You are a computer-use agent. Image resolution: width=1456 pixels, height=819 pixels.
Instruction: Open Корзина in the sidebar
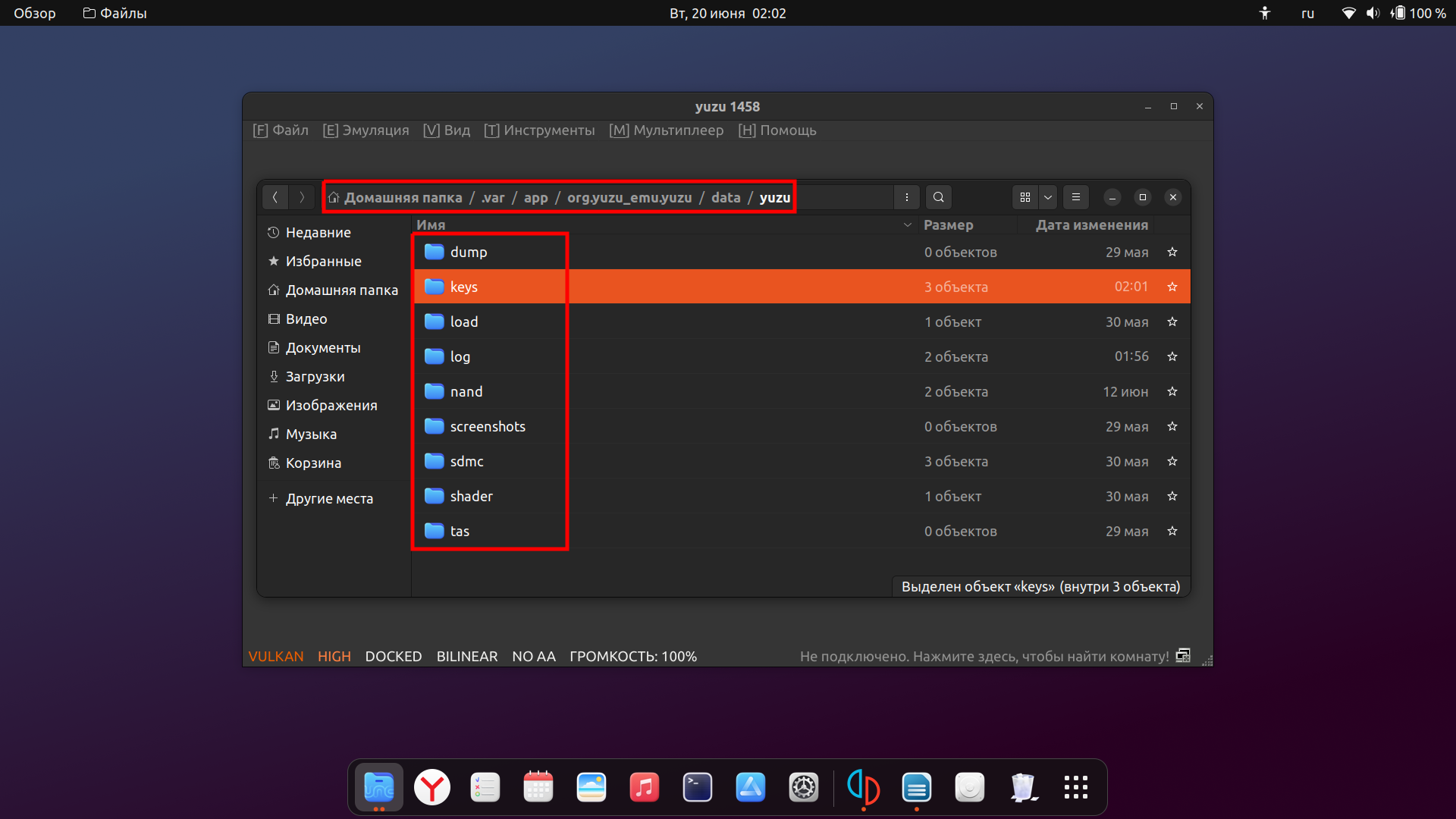coord(334,463)
